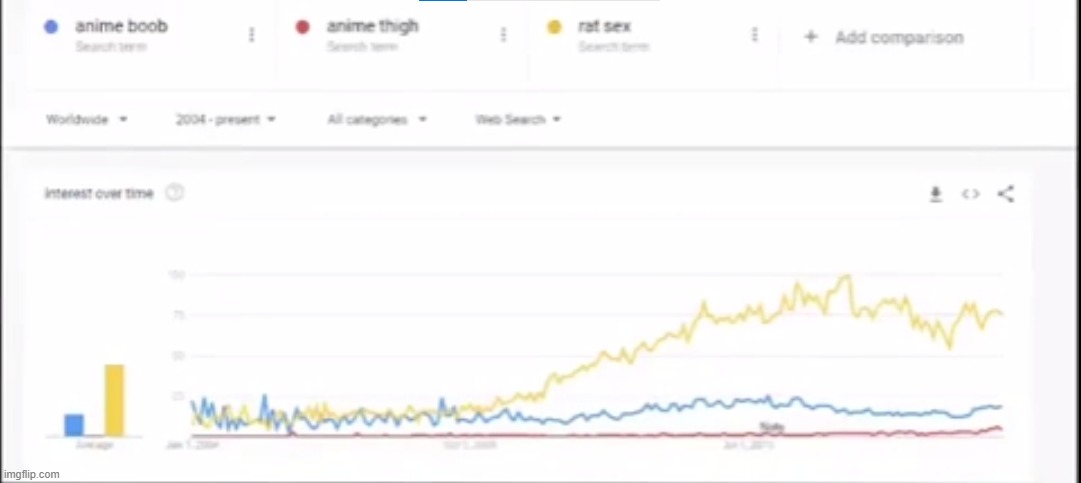Click the Add comparison button

[x=884, y=37]
